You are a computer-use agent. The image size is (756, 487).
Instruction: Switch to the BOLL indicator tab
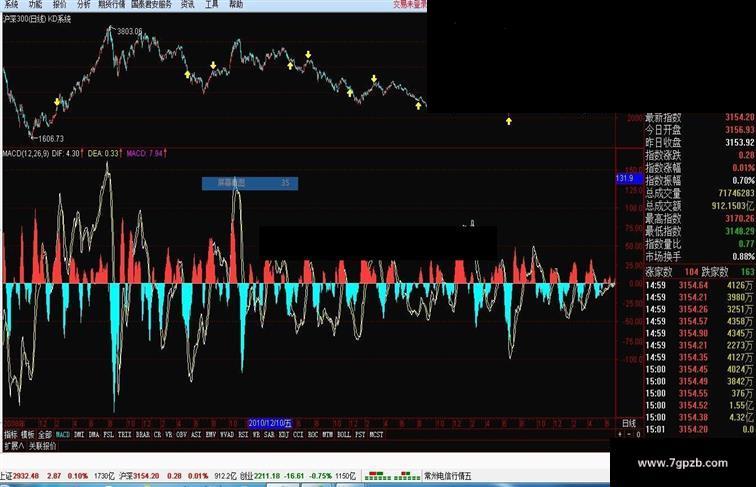pyautogui.click(x=344, y=434)
